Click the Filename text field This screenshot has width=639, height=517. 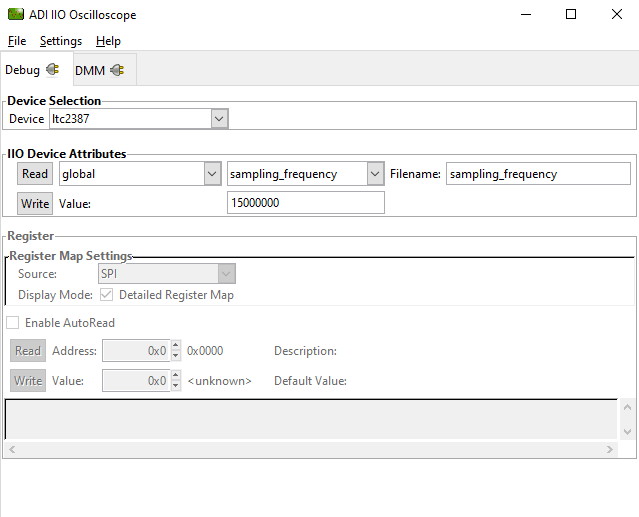537,174
